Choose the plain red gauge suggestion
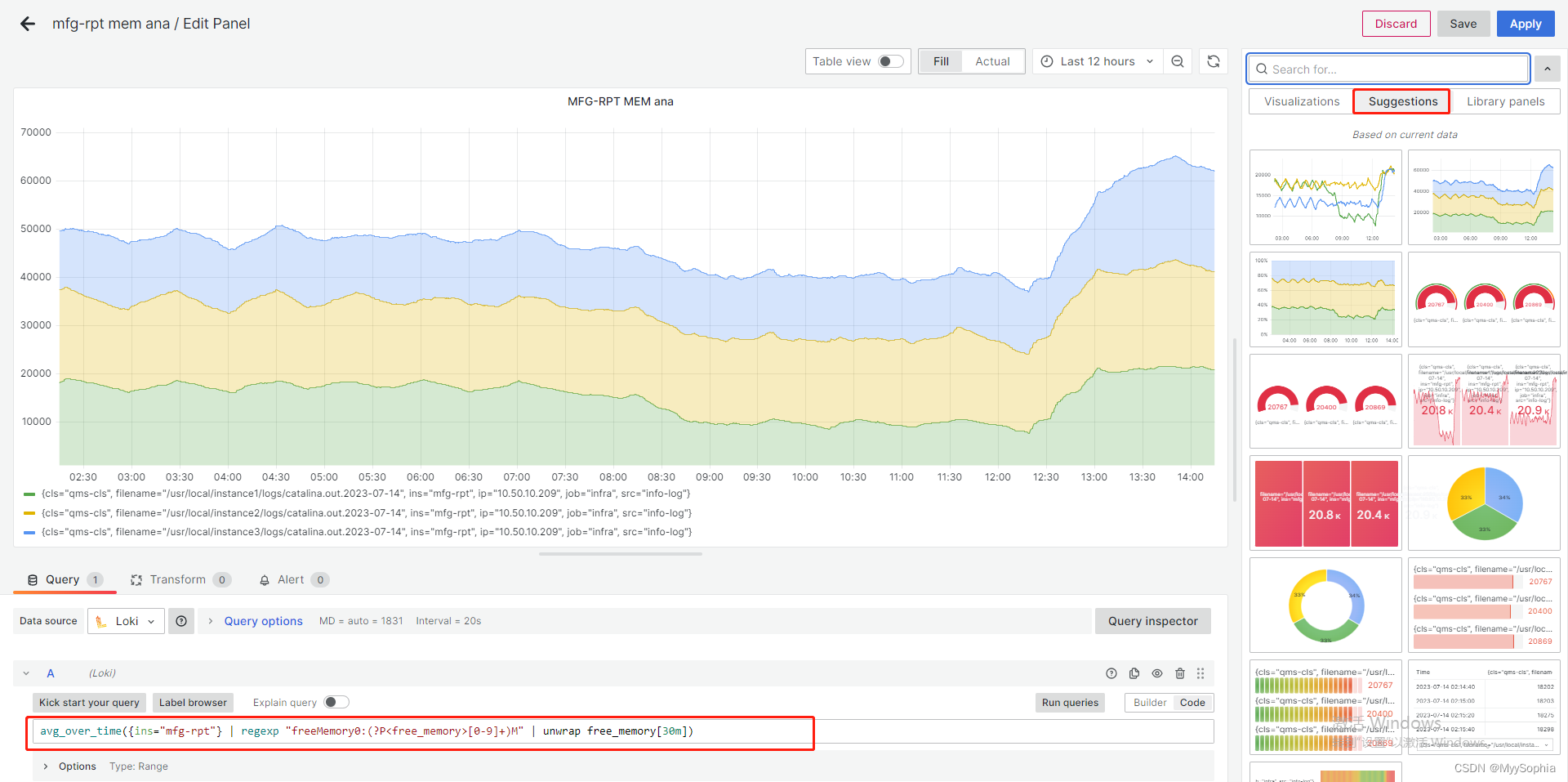 tap(1325, 400)
